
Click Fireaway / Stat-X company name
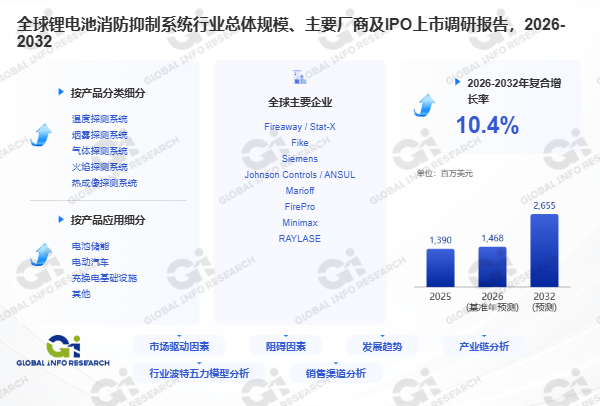point(300,127)
